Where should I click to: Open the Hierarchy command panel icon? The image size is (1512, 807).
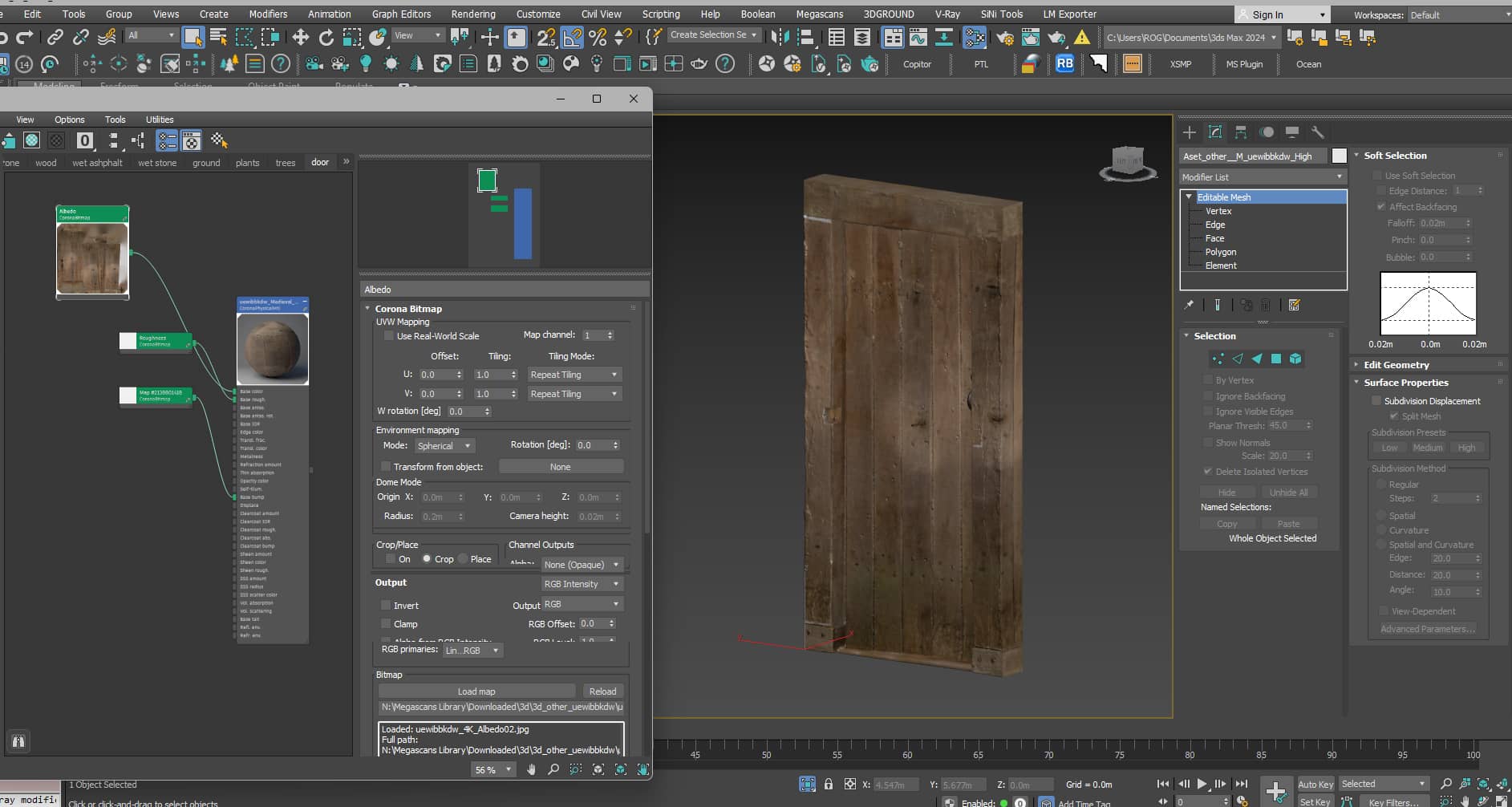[x=1241, y=132]
